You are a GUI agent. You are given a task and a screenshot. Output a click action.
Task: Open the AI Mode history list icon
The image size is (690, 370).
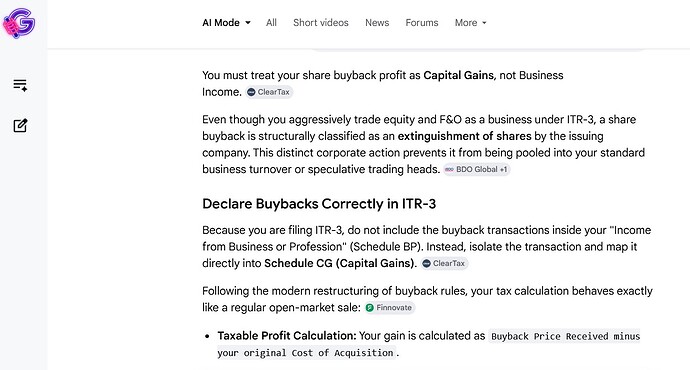tap(20, 85)
